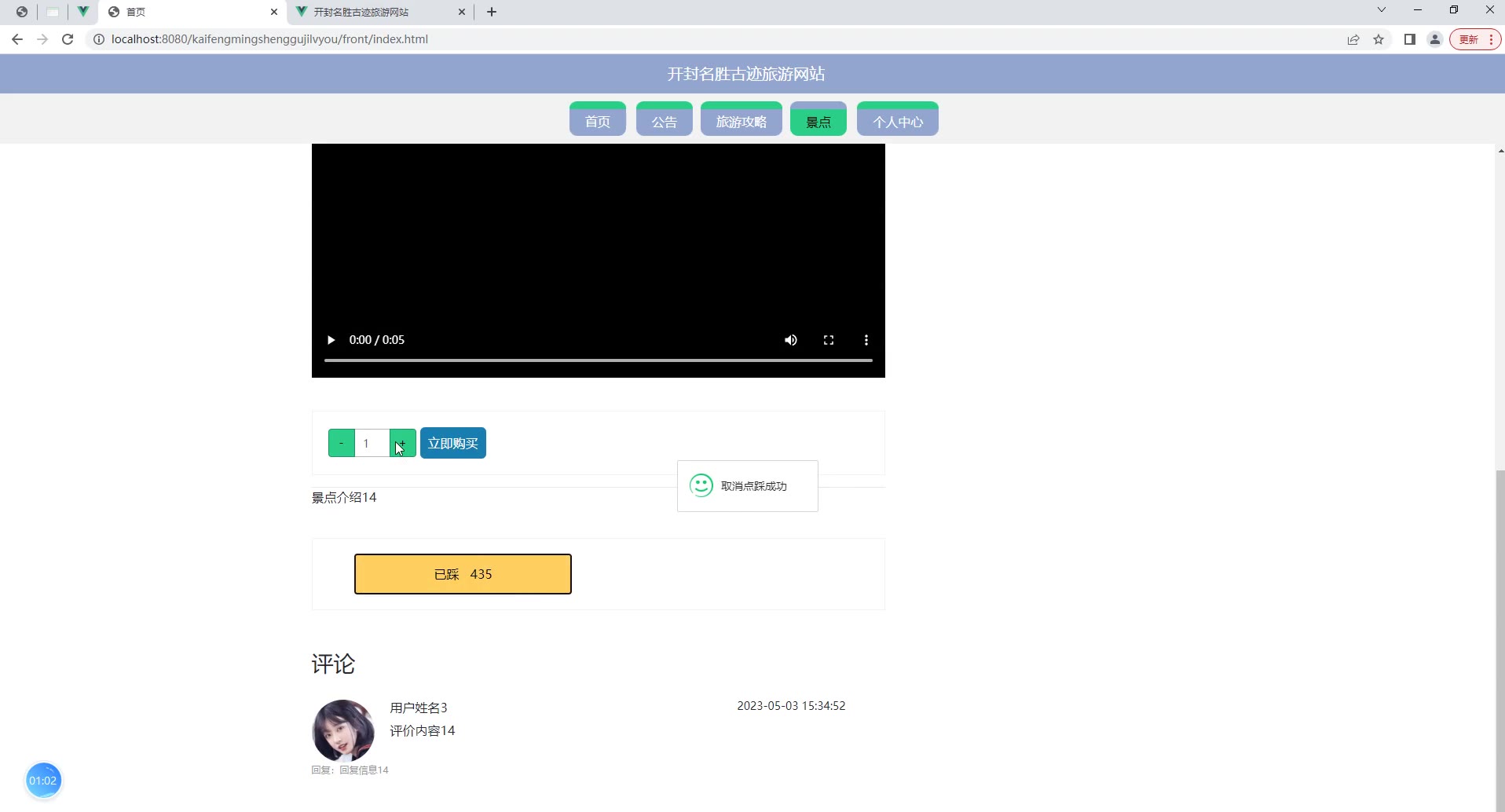The width and height of the screenshot is (1505, 812).
Task: Decrease quantity with minus button
Action: pyautogui.click(x=342, y=443)
